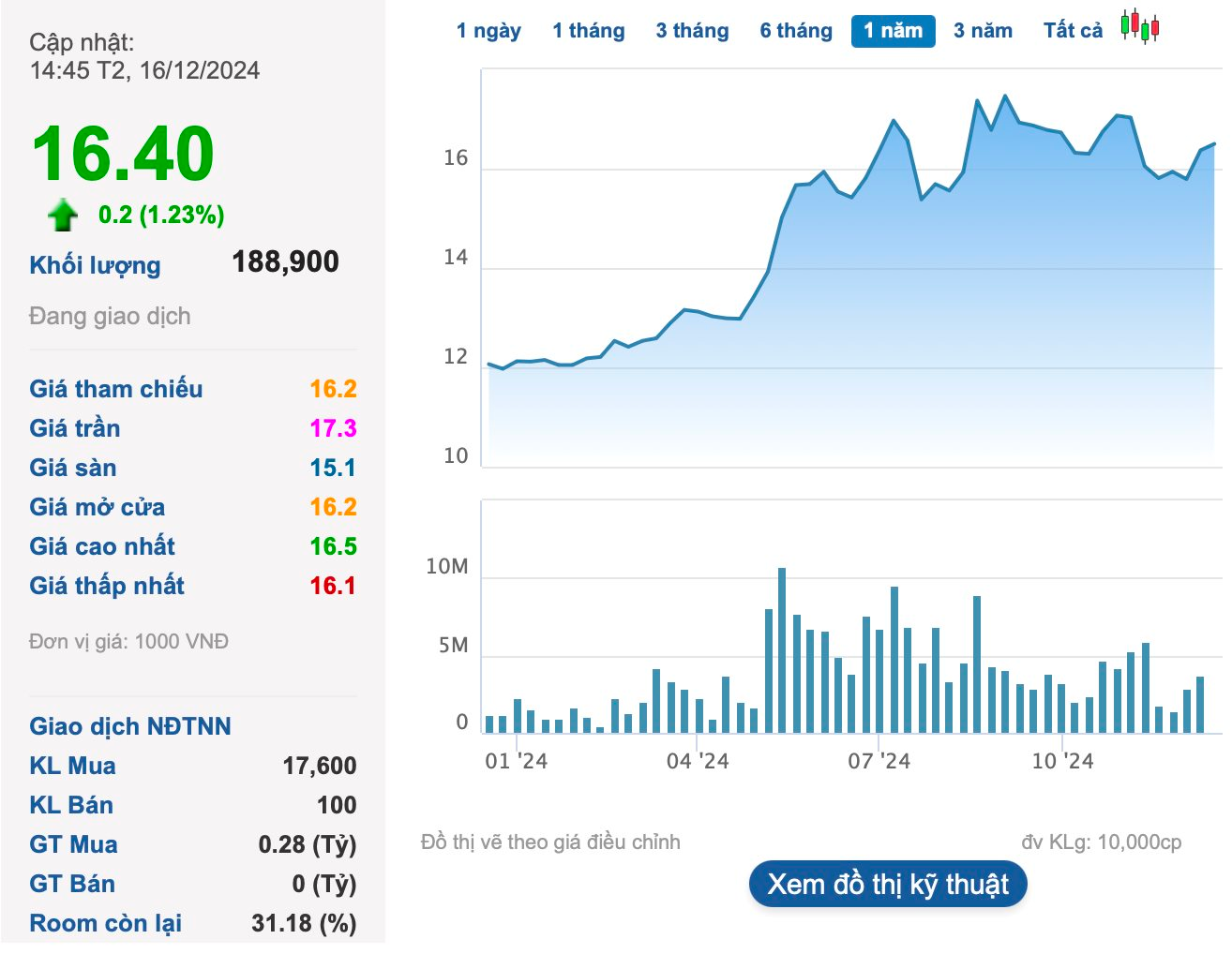Click the active 1 năm tab

(893, 31)
